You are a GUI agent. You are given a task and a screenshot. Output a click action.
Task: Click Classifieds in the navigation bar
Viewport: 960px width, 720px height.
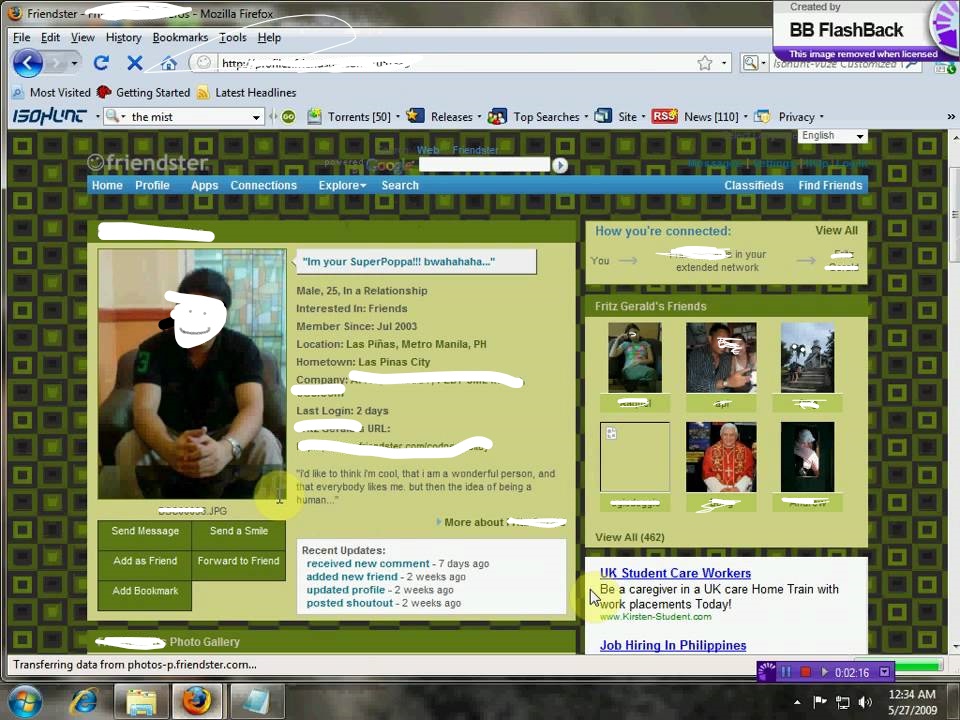754,185
